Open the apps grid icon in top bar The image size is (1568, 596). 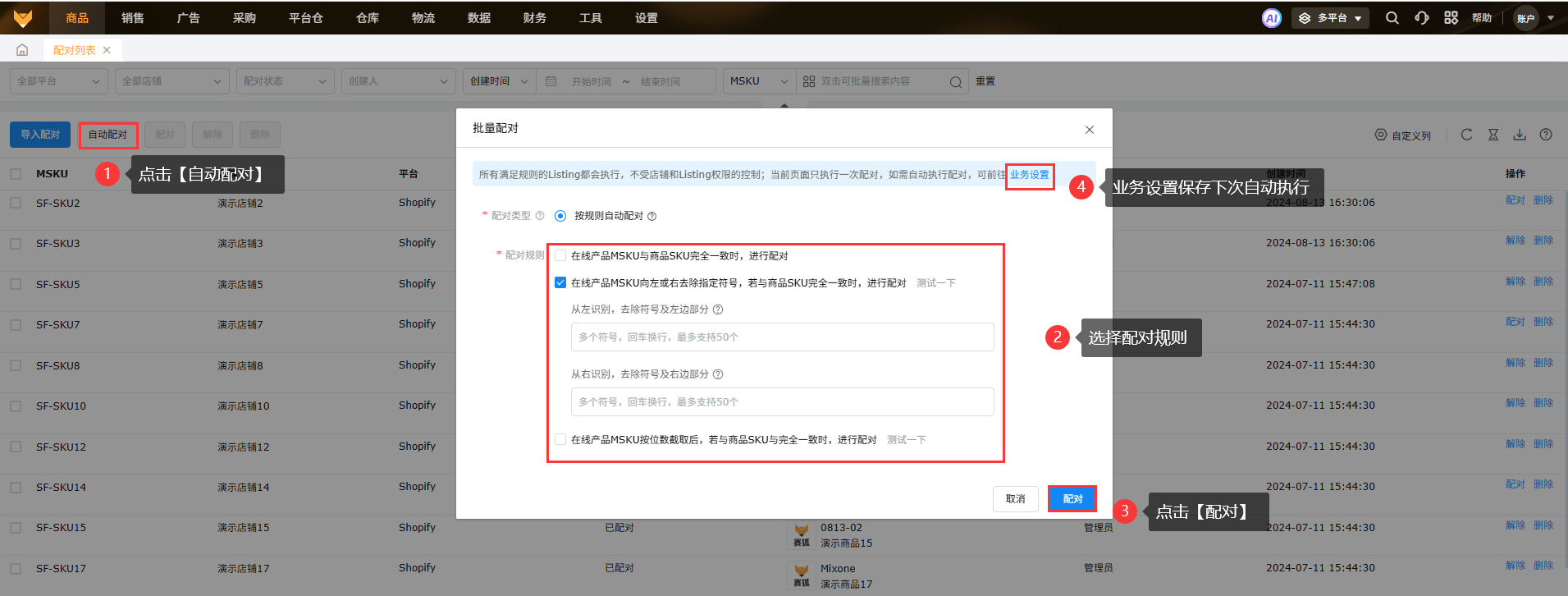point(1451,18)
